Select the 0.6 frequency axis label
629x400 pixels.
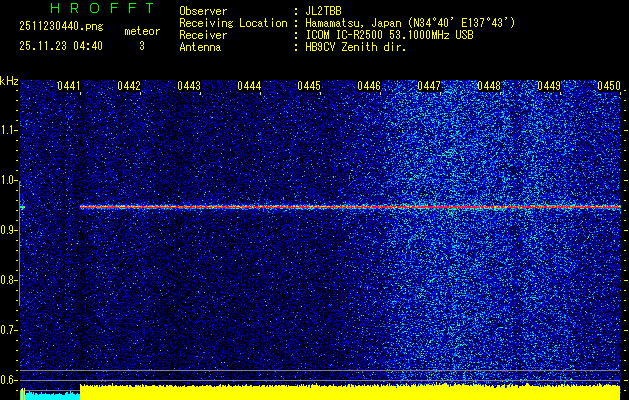click(x=9, y=379)
